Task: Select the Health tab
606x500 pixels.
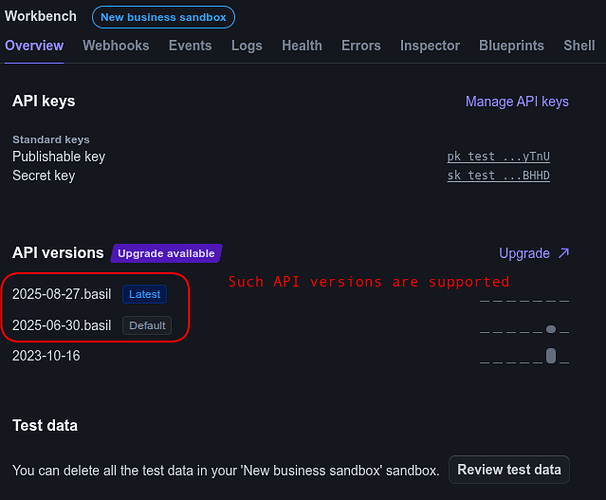Action: [302, 46]
